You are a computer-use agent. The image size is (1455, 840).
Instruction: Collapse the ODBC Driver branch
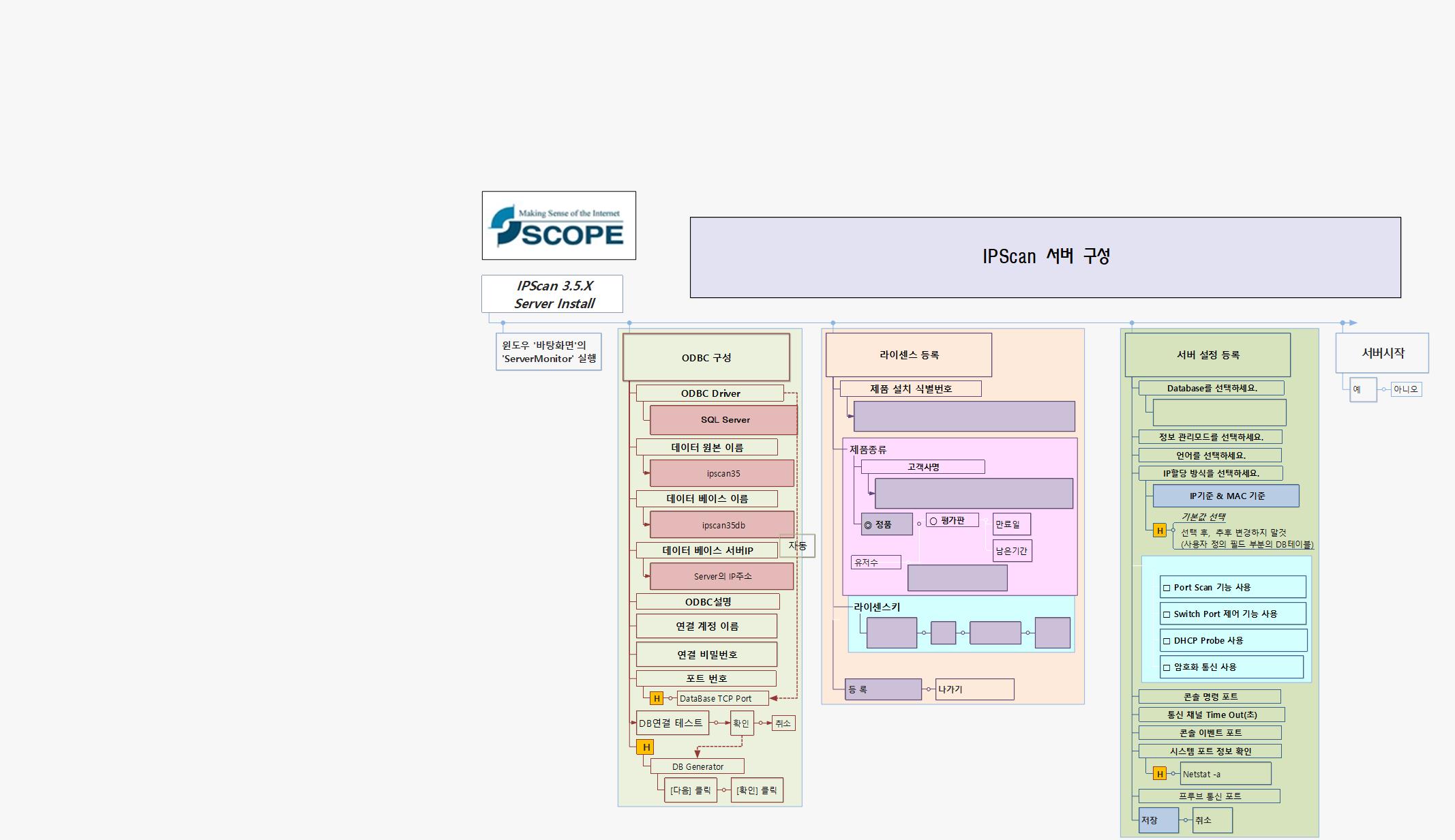[709, 393]
